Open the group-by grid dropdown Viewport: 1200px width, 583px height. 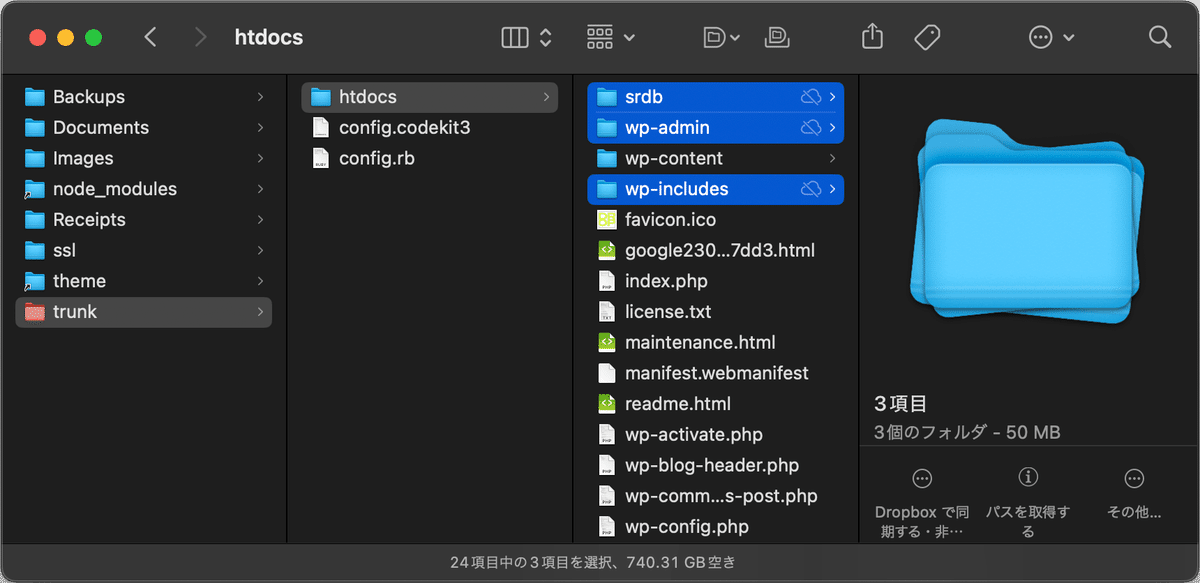610,37
